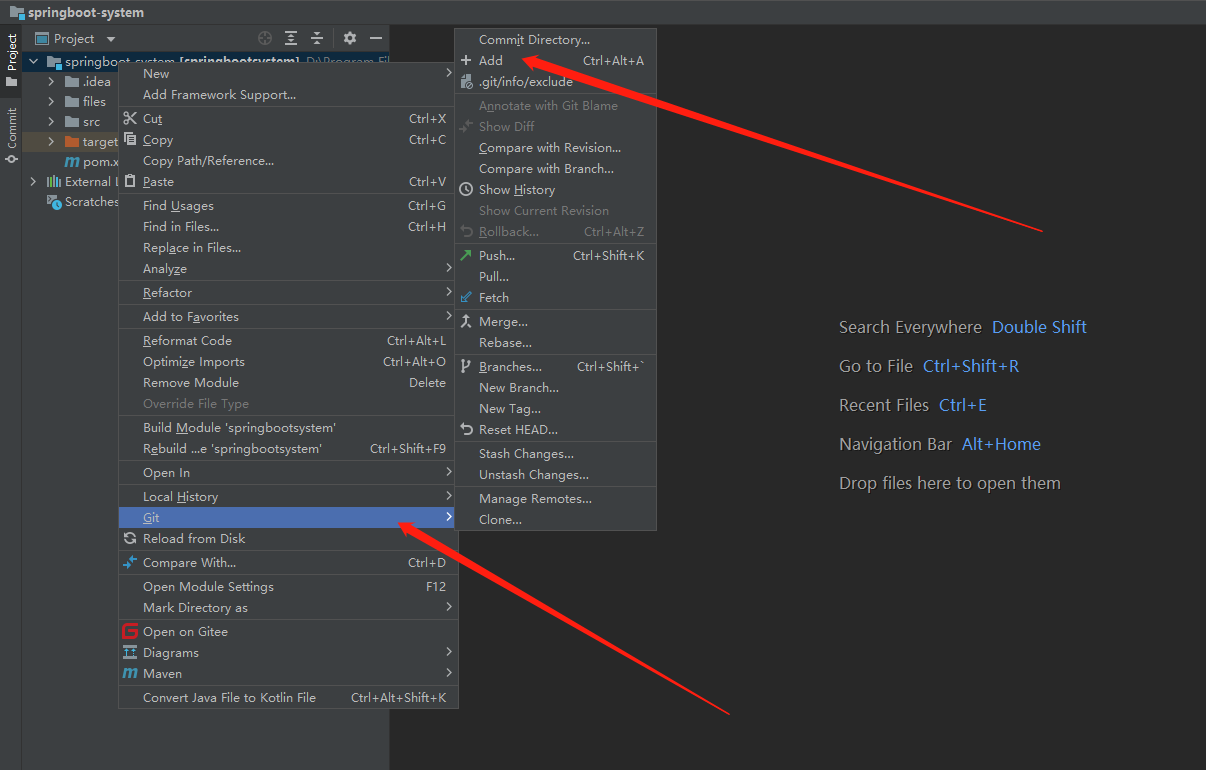Click the green Push arrow icon

tap(466, 256)
